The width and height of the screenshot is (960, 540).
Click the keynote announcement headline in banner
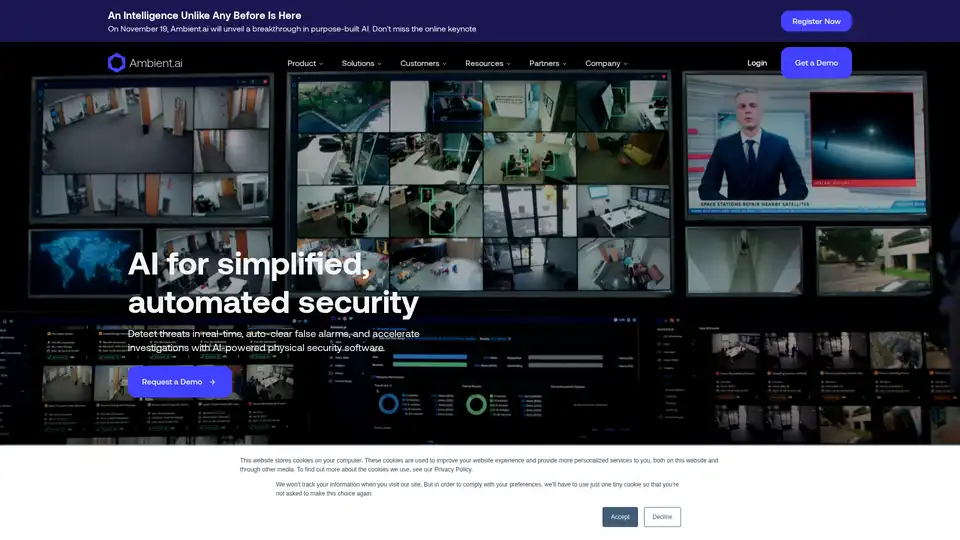205,16
